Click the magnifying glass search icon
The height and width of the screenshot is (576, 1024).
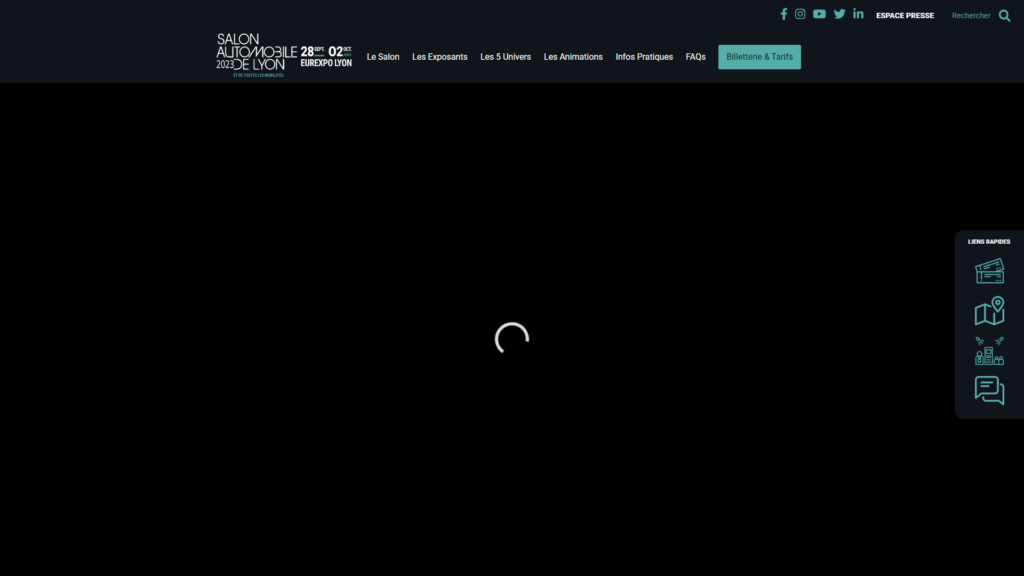tap(1004, 15)
